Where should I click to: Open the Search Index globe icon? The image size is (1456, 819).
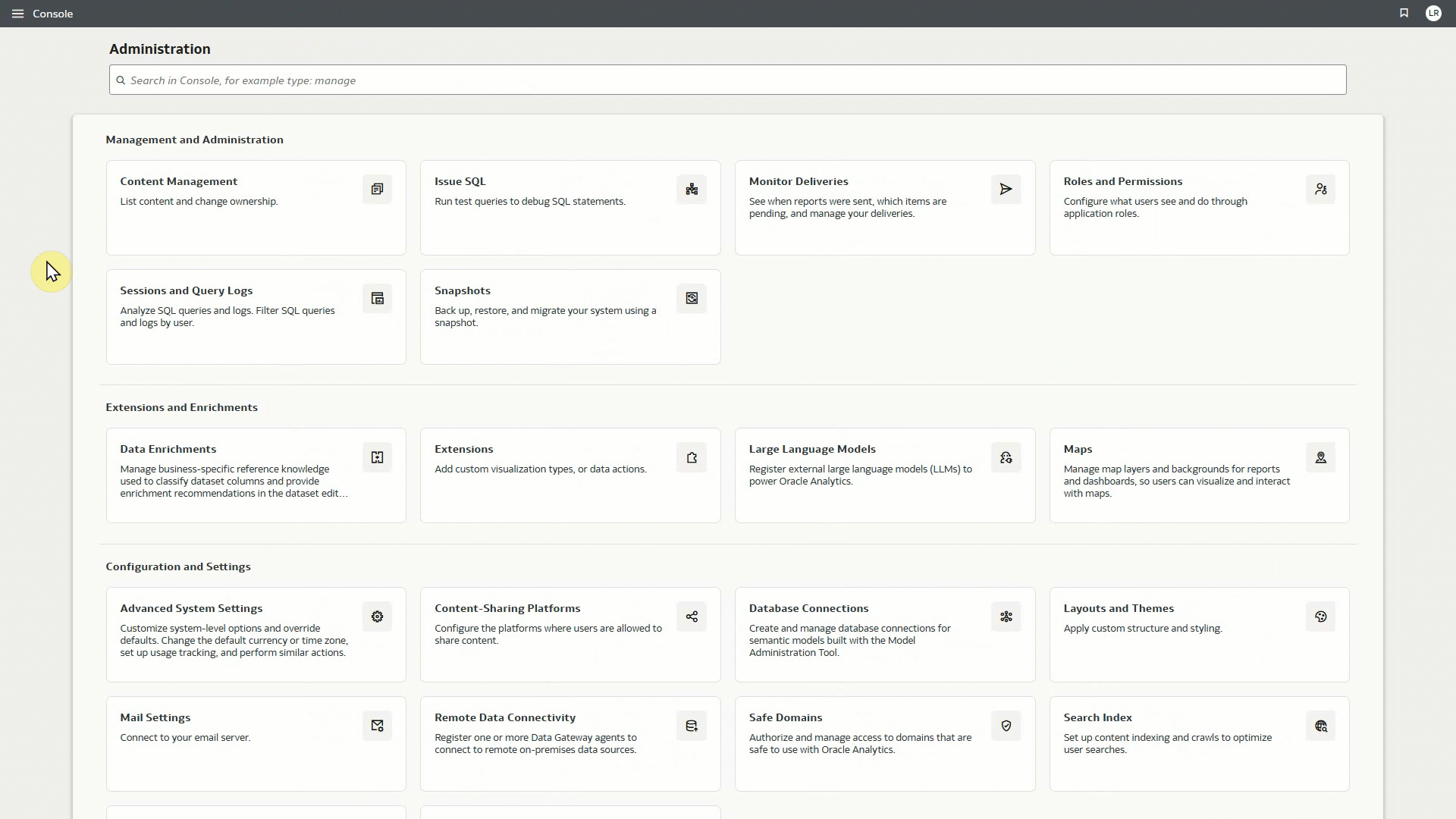1320,725
